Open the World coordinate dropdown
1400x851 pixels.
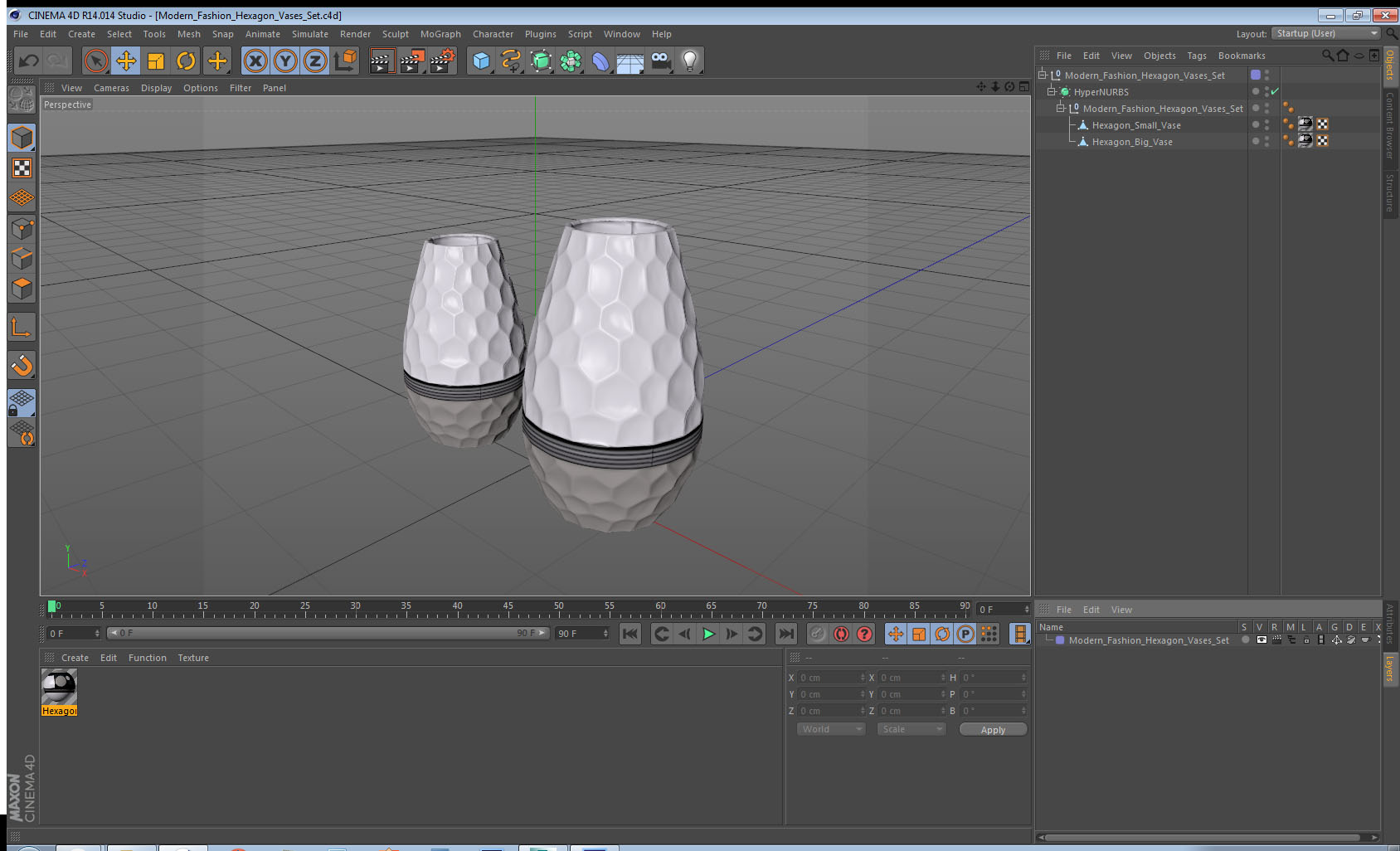click(x=831, y=729)
